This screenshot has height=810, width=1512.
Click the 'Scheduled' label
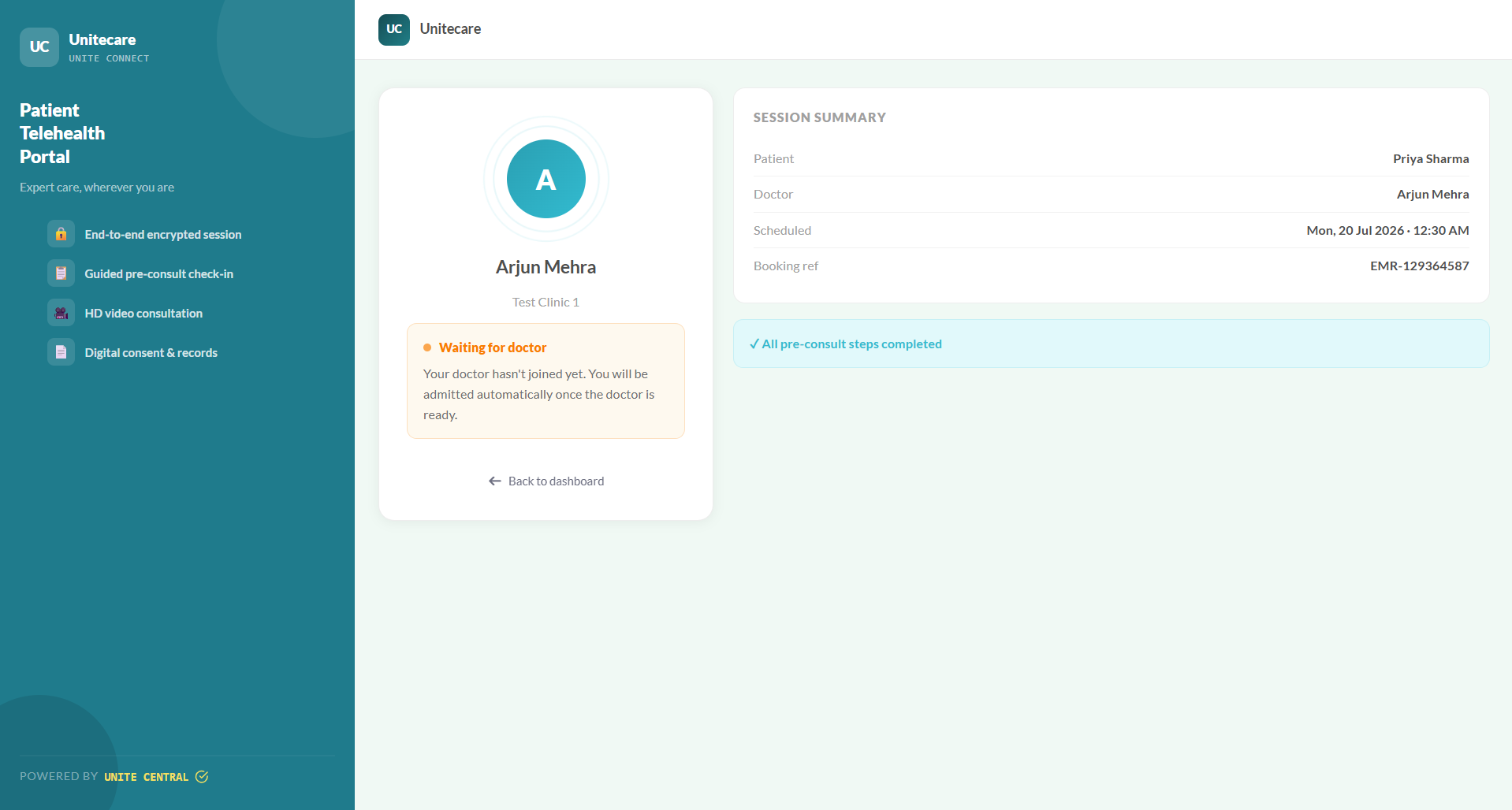(x=782, y=230)
